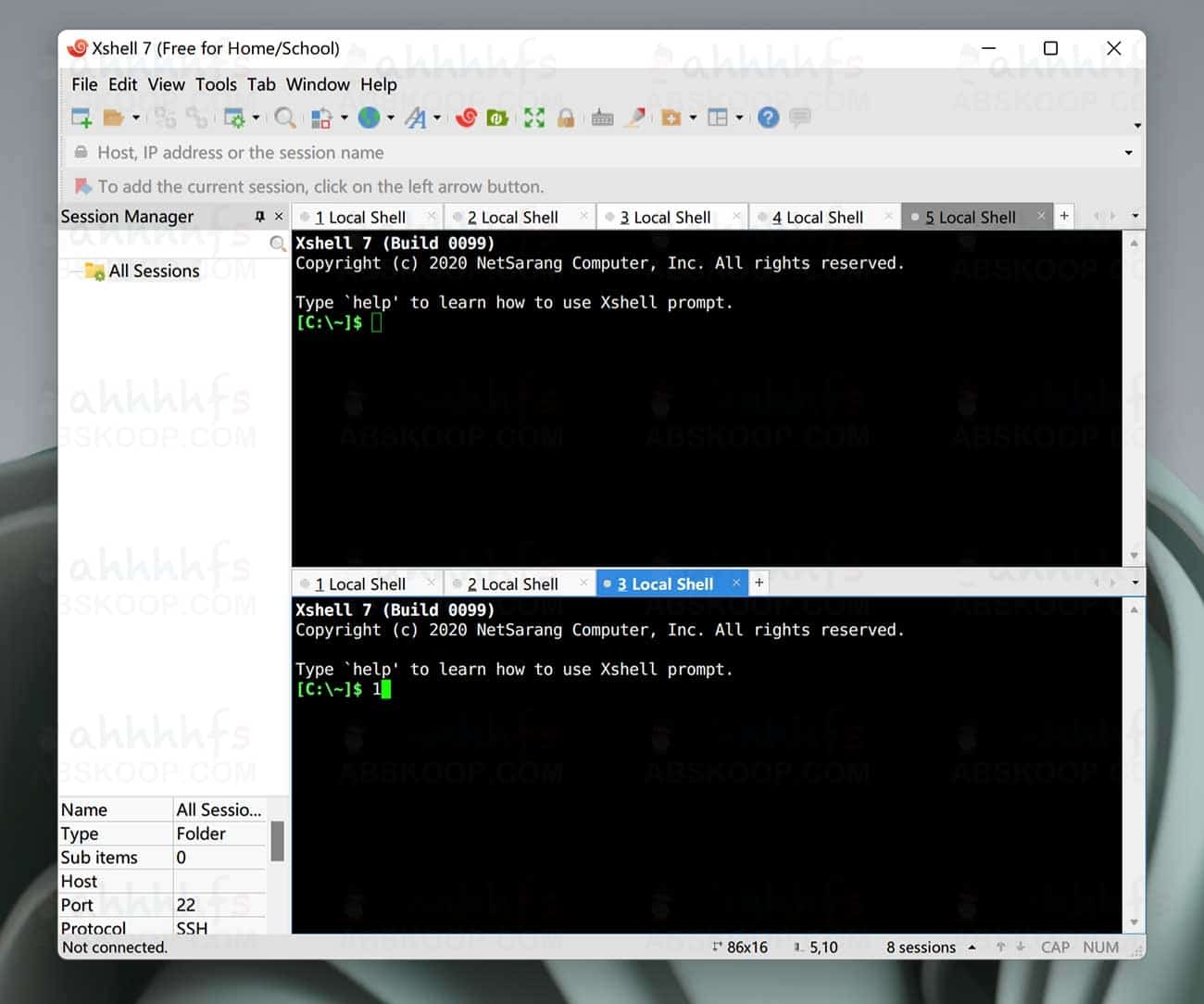The height and width of the screenshot is (1004, 1204).
Task: Open the bottom pane tab list dropdown
Action: tap(1135, 583)
